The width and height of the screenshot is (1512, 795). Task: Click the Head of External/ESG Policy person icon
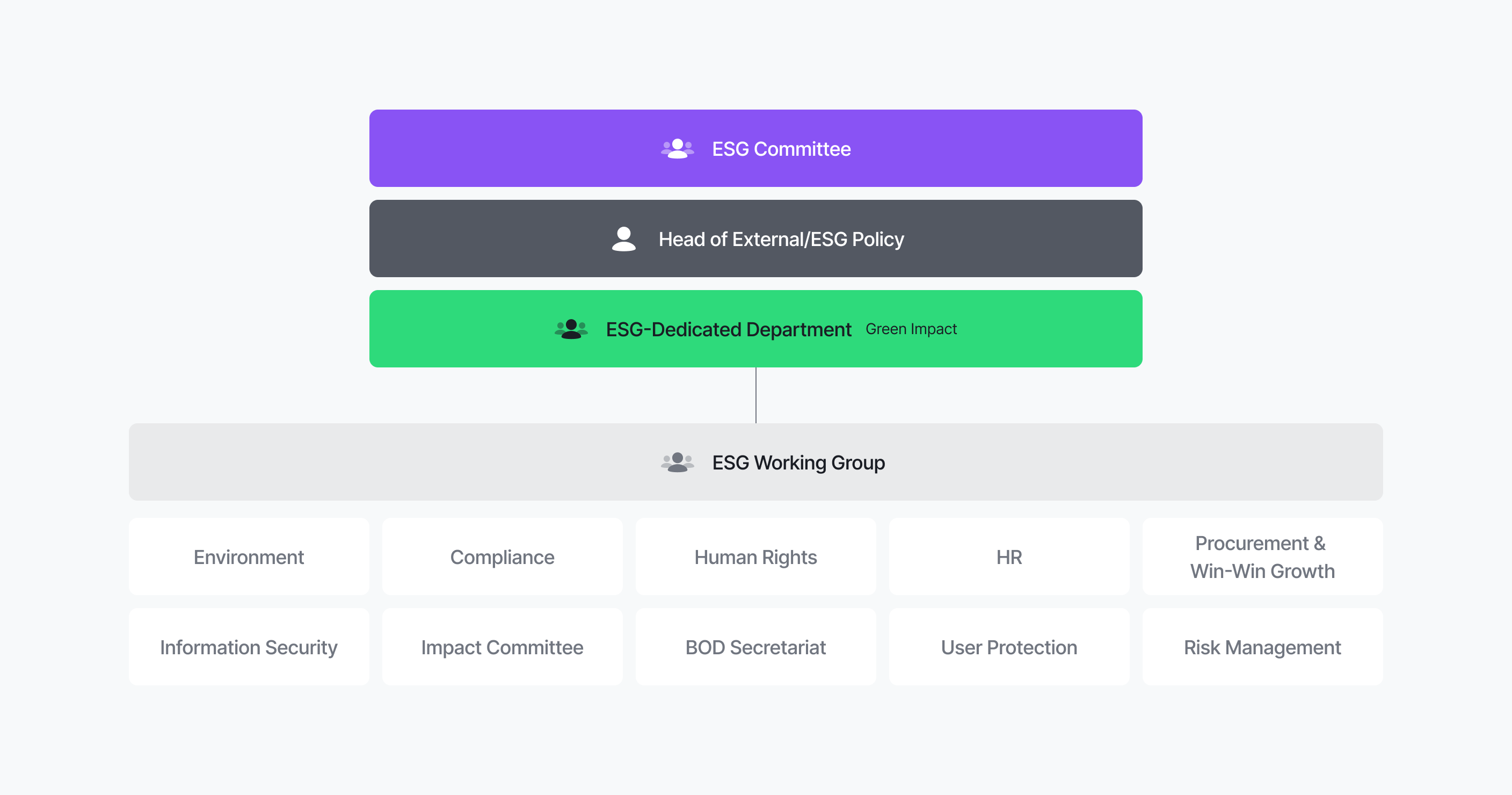pos(623,239)
